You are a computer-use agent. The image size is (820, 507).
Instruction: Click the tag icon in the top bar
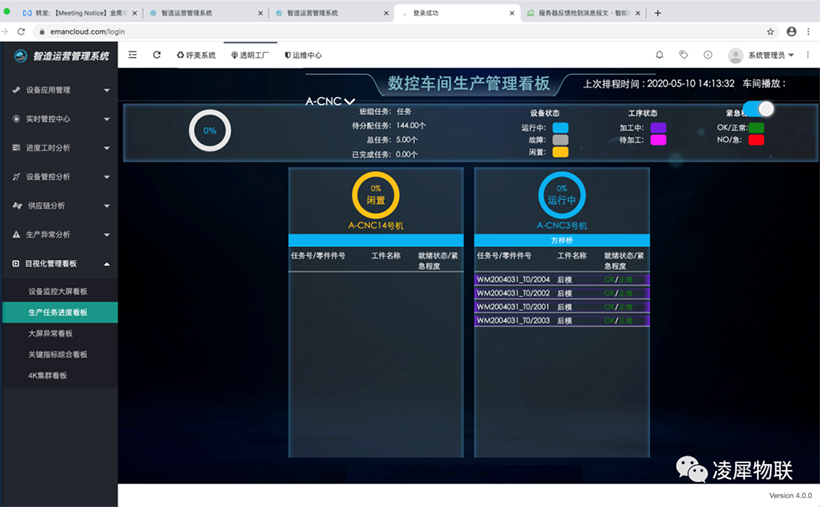tap(684, 55)
